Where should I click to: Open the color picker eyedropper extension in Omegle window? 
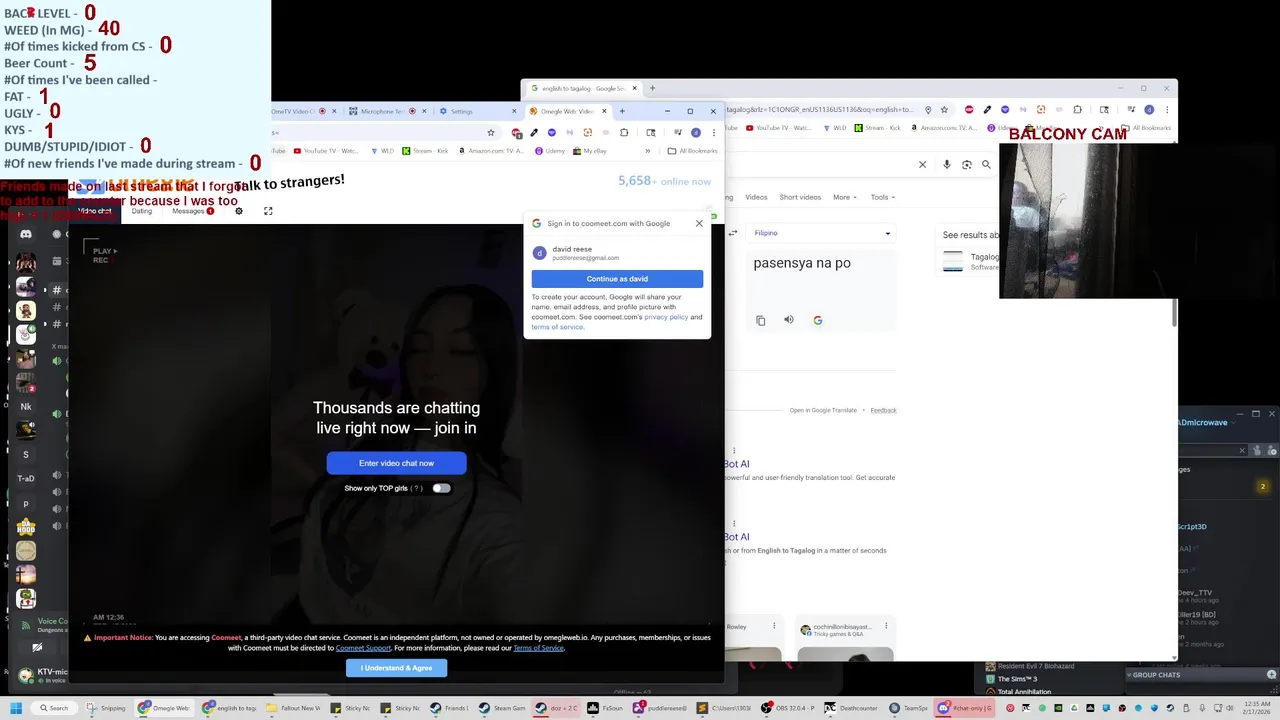point(534,132)
